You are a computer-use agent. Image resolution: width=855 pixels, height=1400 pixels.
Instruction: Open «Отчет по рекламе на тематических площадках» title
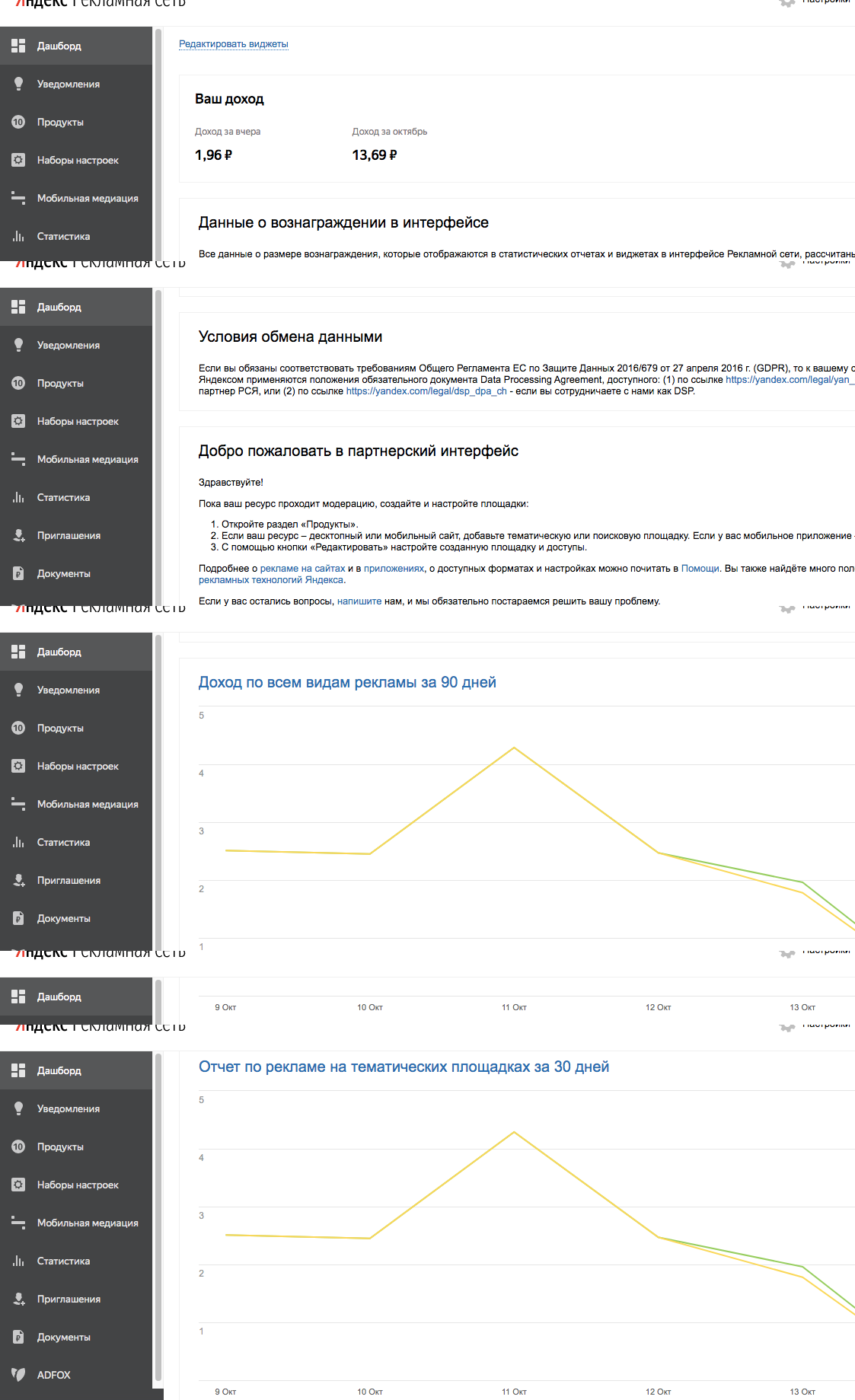tap(404, 1067)
